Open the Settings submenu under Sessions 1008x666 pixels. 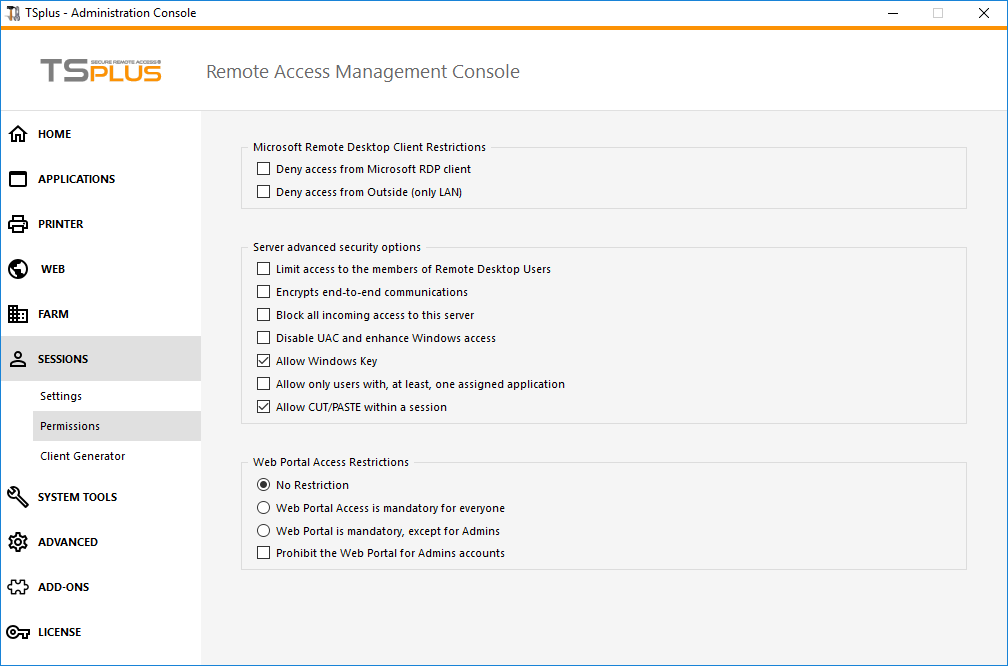[x=61, y=397]
